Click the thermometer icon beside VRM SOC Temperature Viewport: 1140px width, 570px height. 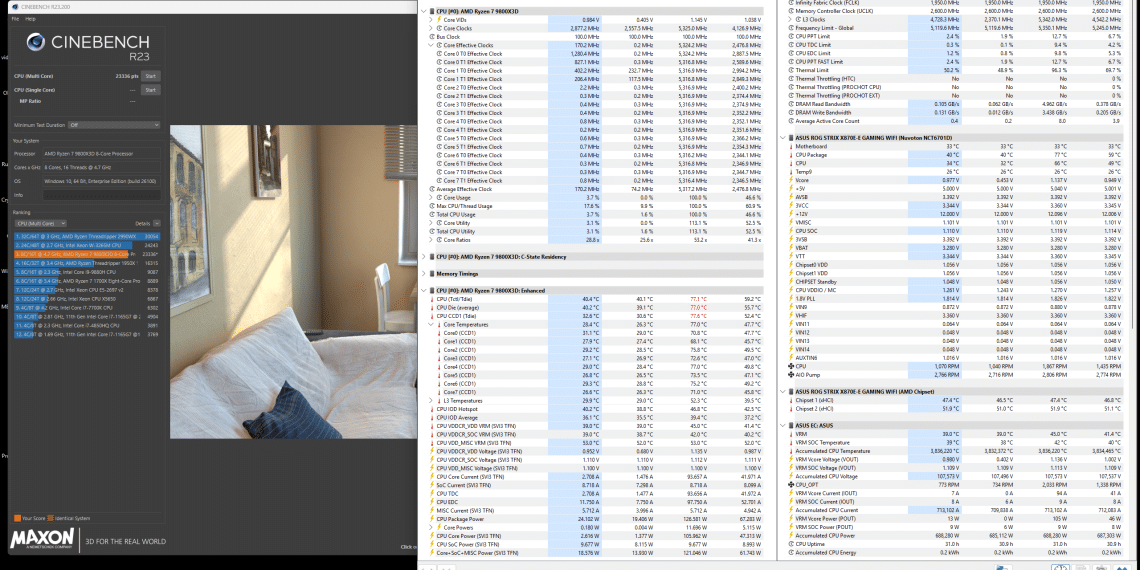coord(790,442)
